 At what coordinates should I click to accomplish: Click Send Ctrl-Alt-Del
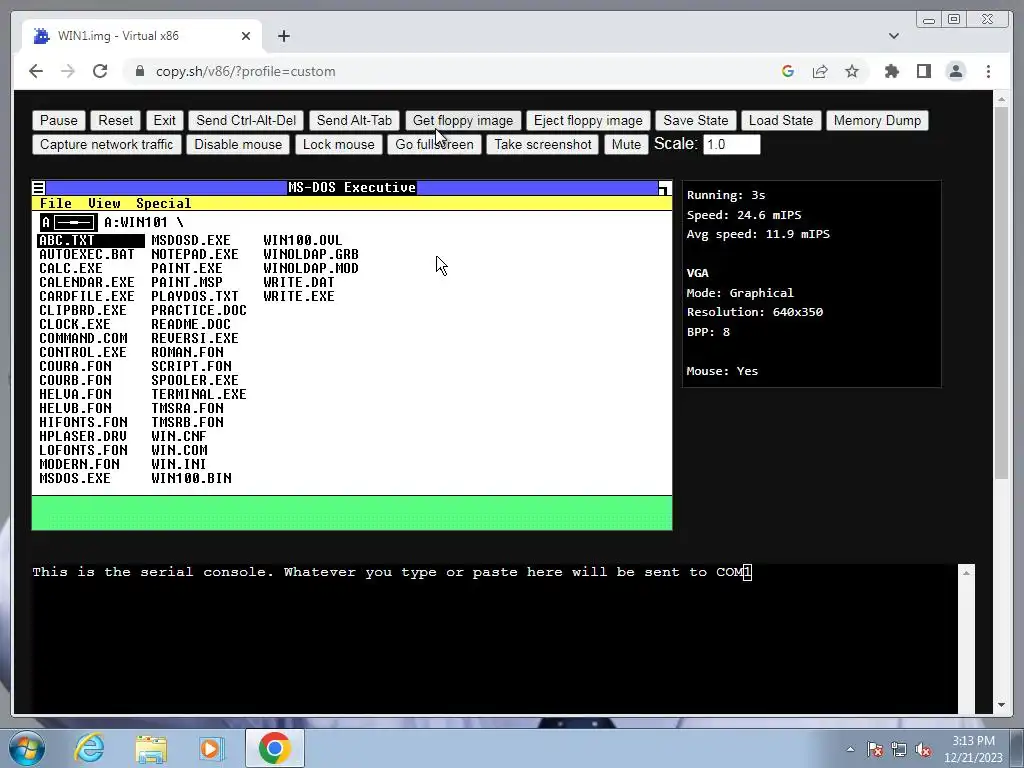click(x=246, y=120)
